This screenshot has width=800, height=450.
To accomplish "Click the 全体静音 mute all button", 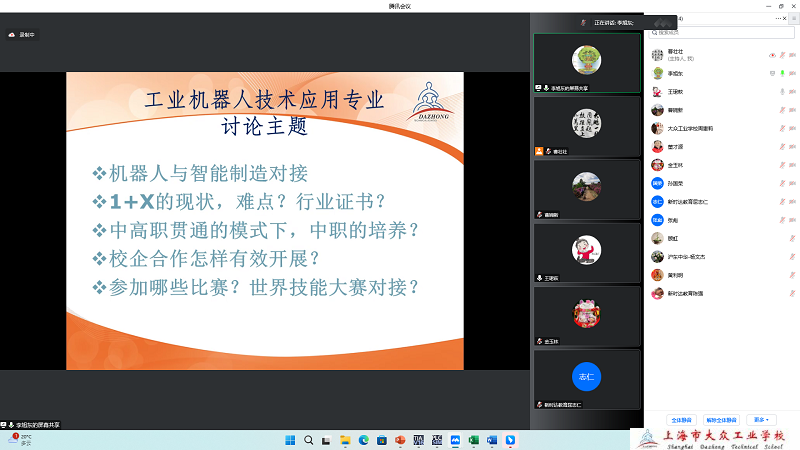I will 681,420.
